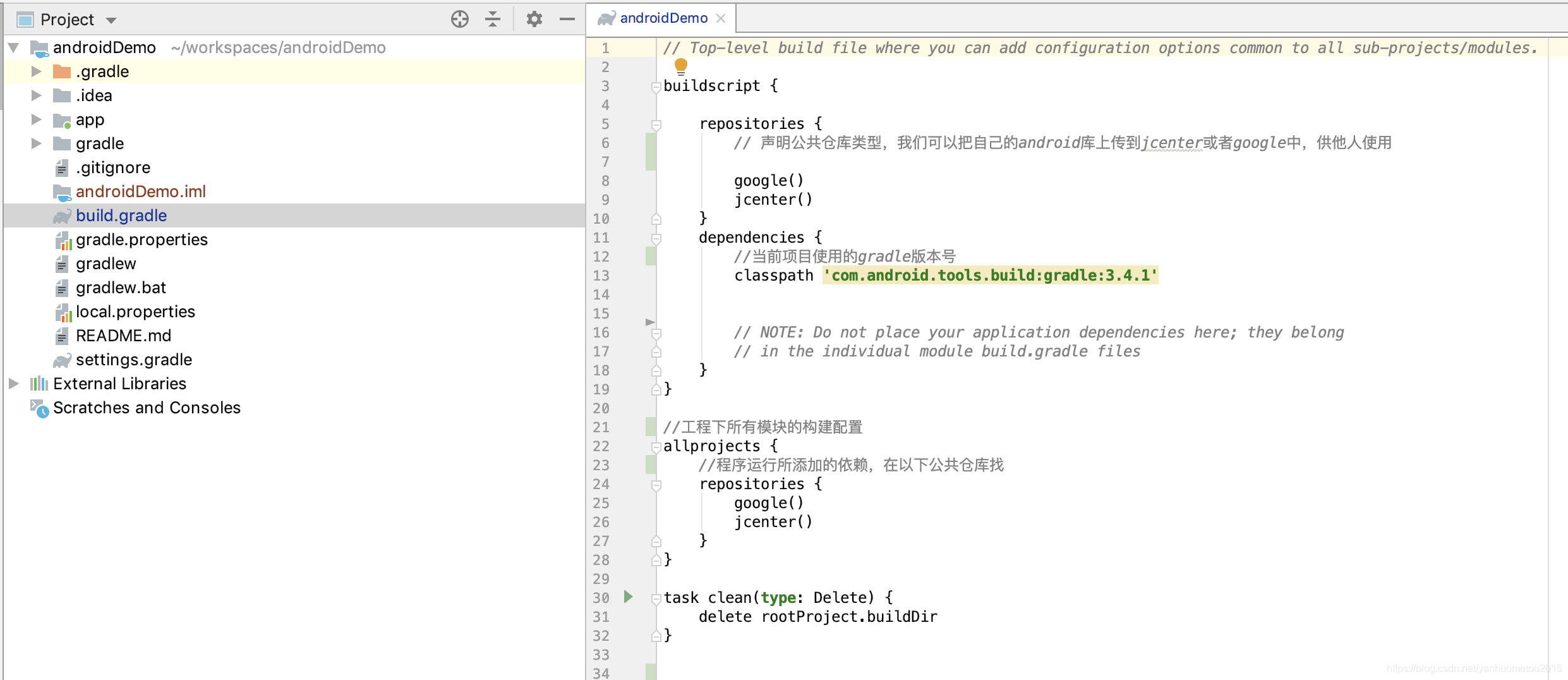Click the androidDemo.iml module icon
The height and width of the screenshot is (680, 1568).
click(x=62, y=192)
